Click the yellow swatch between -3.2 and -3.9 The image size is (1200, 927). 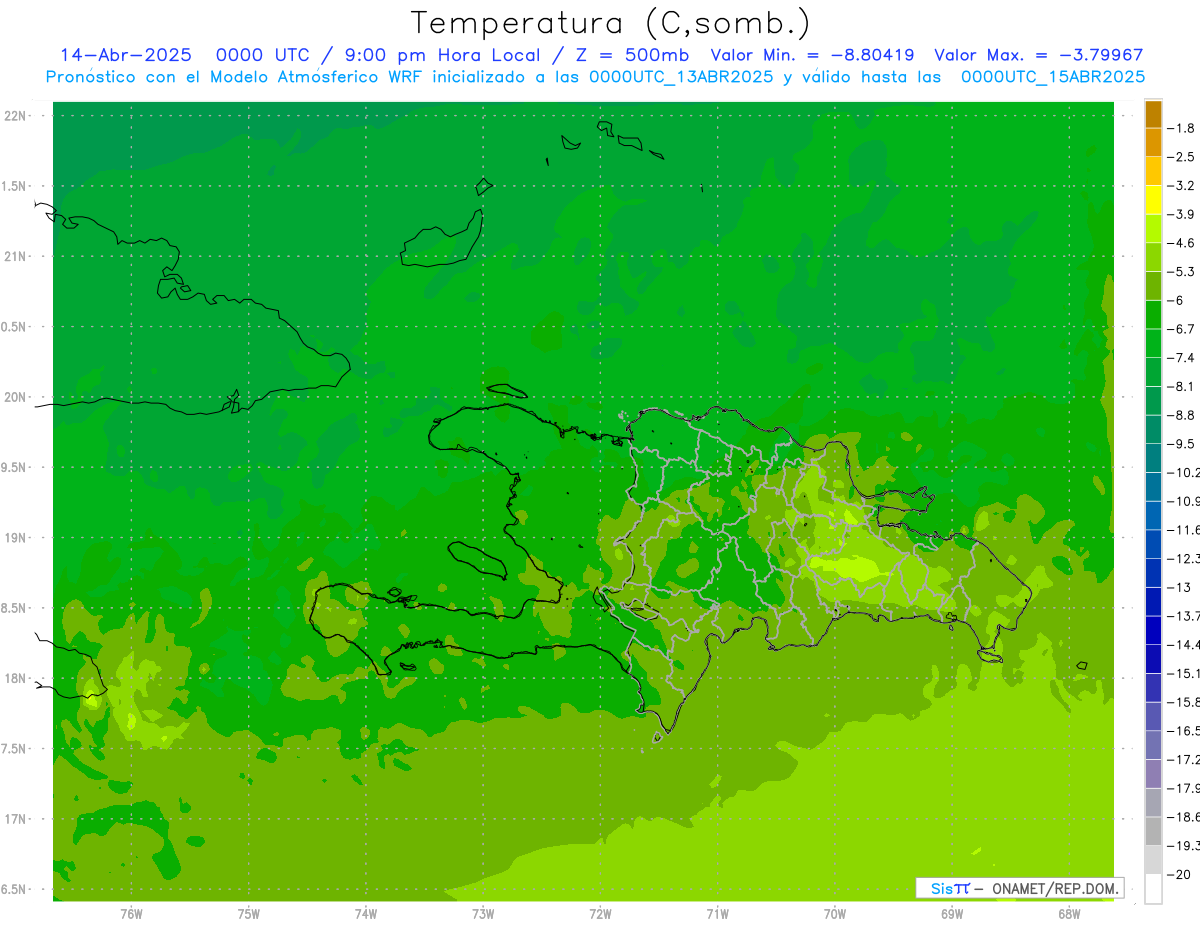pyautogui.click(x=1153, y=200)
